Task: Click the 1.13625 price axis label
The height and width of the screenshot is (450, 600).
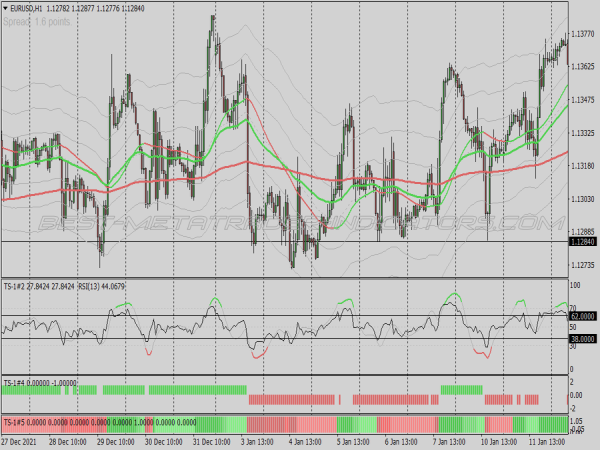Action: (x=583, y=67)
